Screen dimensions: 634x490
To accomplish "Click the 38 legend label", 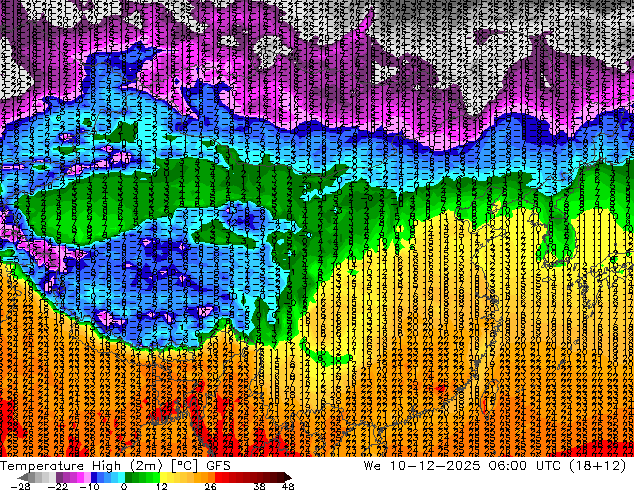I will [259, 486].
